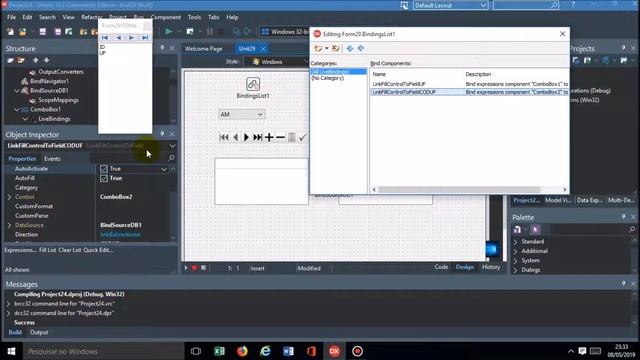Switch to the Welcome Page tab
Image resolution: width=640 pixels, height=360 pixels.
(203, 49)
